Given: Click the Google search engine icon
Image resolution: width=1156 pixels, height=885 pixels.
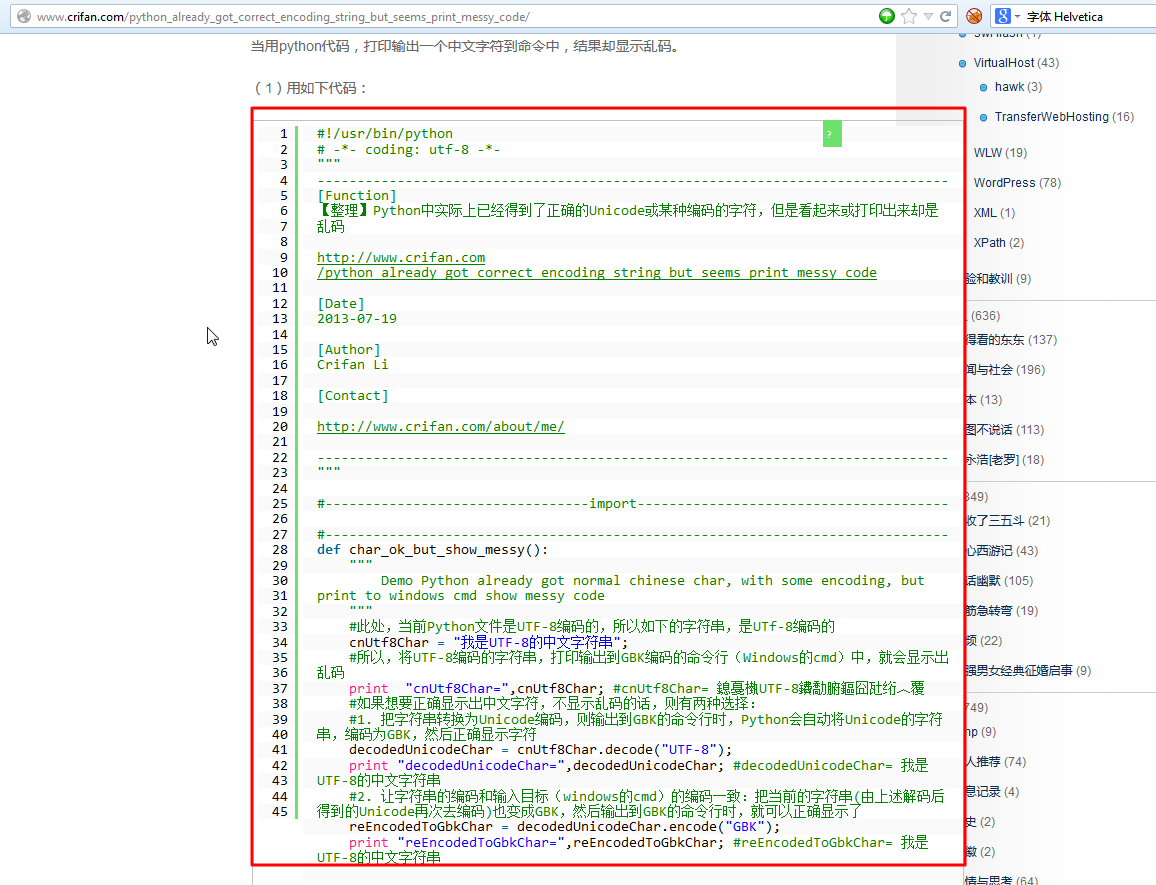Looking at the screenshot, I should point(1002,16).
